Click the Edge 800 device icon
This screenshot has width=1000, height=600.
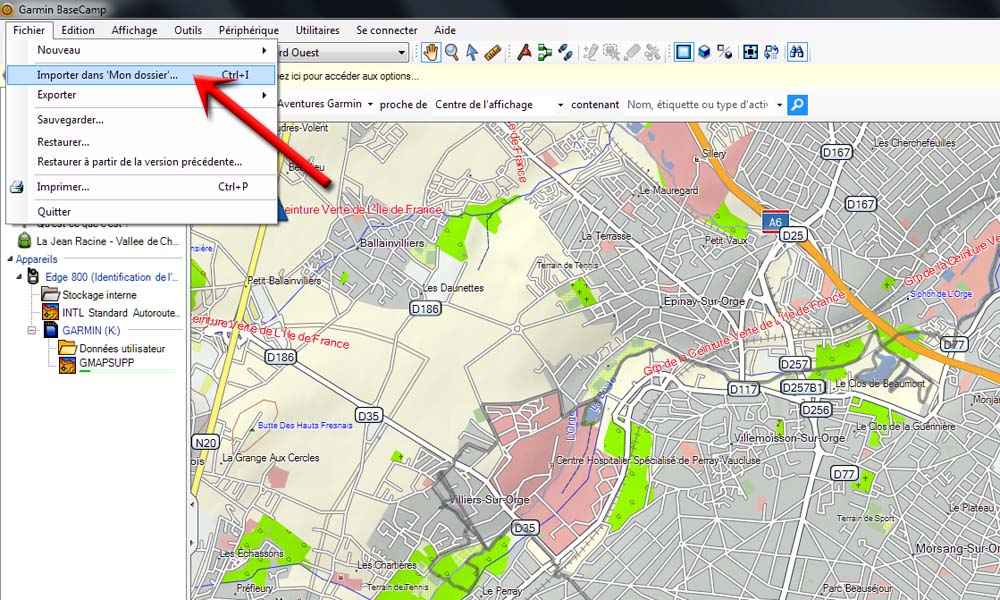[33, 277]
